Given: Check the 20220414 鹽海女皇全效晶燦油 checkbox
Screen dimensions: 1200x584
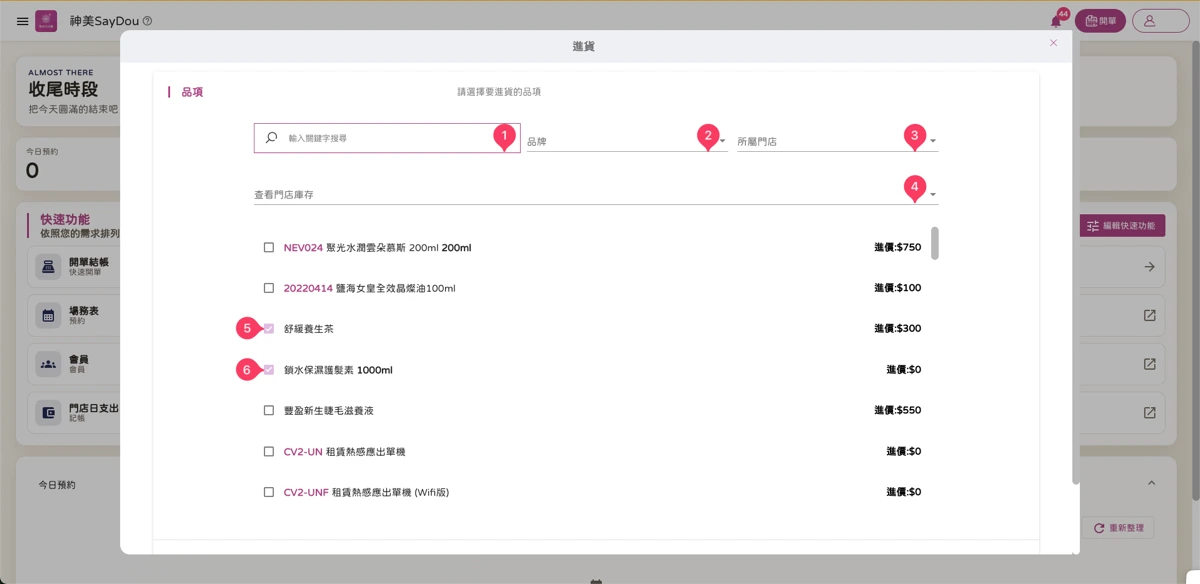Looking at the screenshot, I should click(269, 288).
